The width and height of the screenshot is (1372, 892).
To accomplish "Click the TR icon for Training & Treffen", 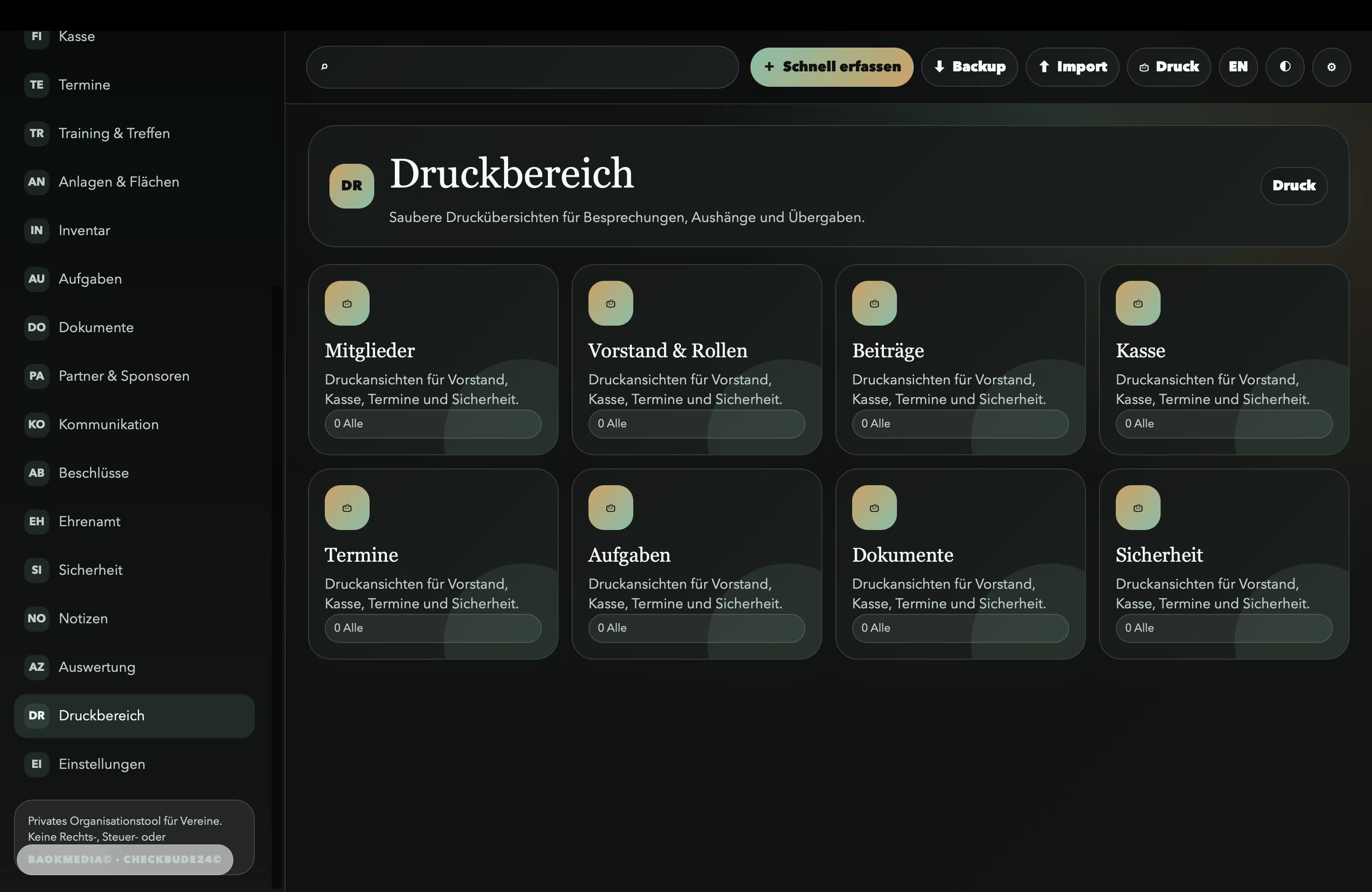I will (x=36, y=133).
